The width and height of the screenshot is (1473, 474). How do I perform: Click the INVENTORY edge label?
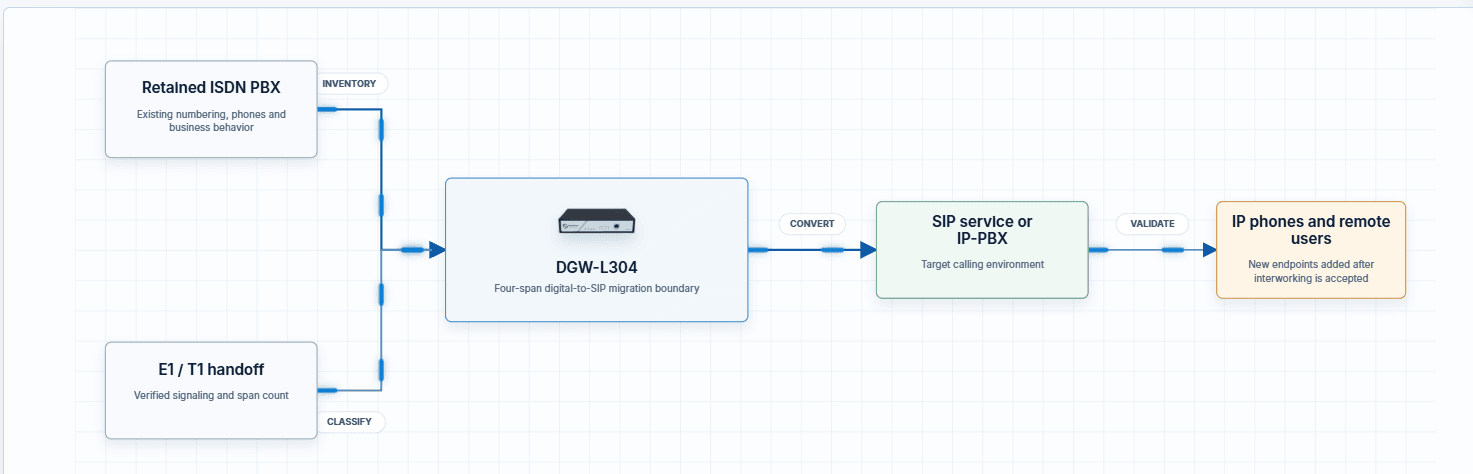click(x=349, y=84)
